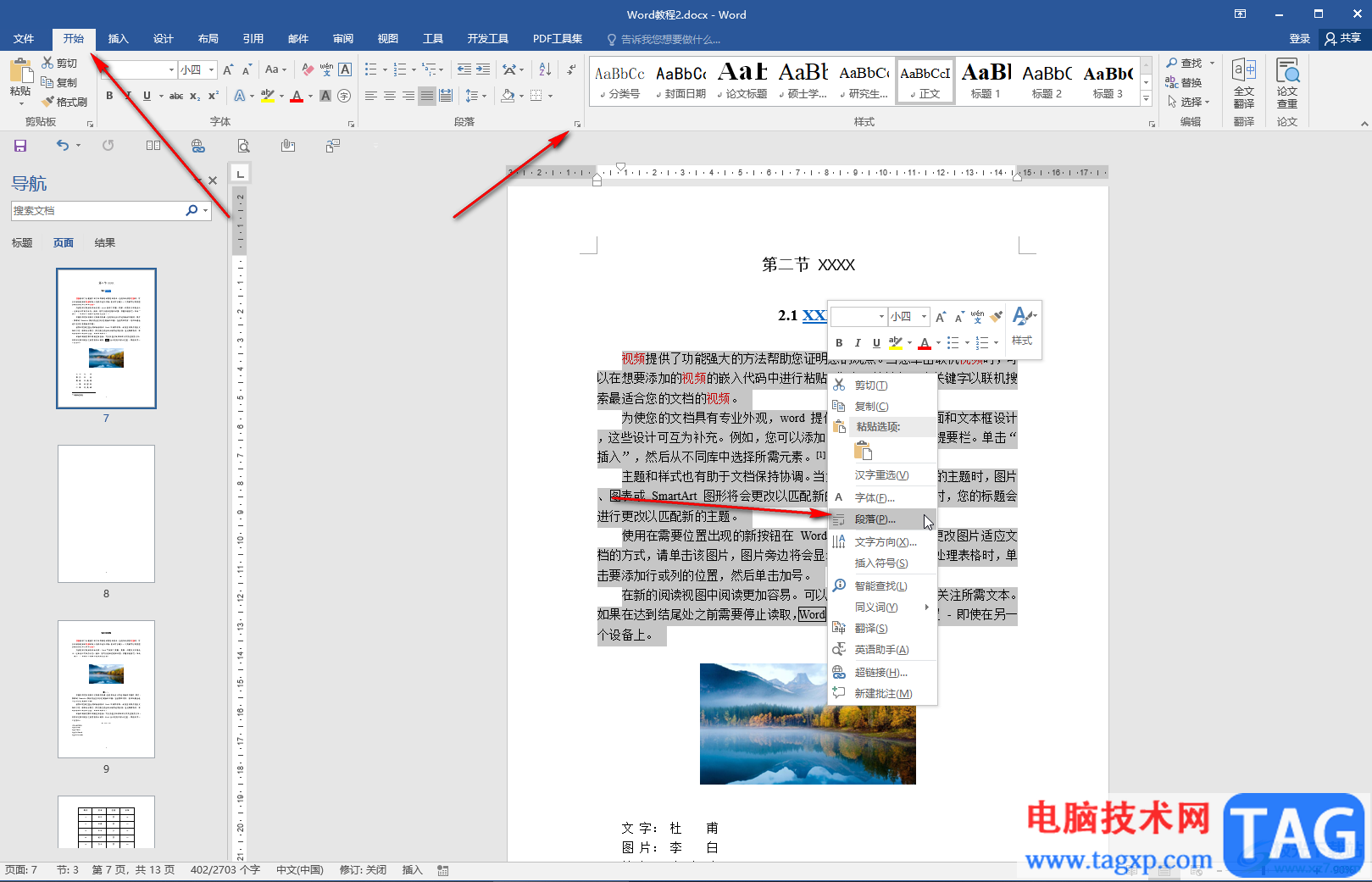Click Login (登录) in title area
1372x882 pixels.
(1299, 39)
